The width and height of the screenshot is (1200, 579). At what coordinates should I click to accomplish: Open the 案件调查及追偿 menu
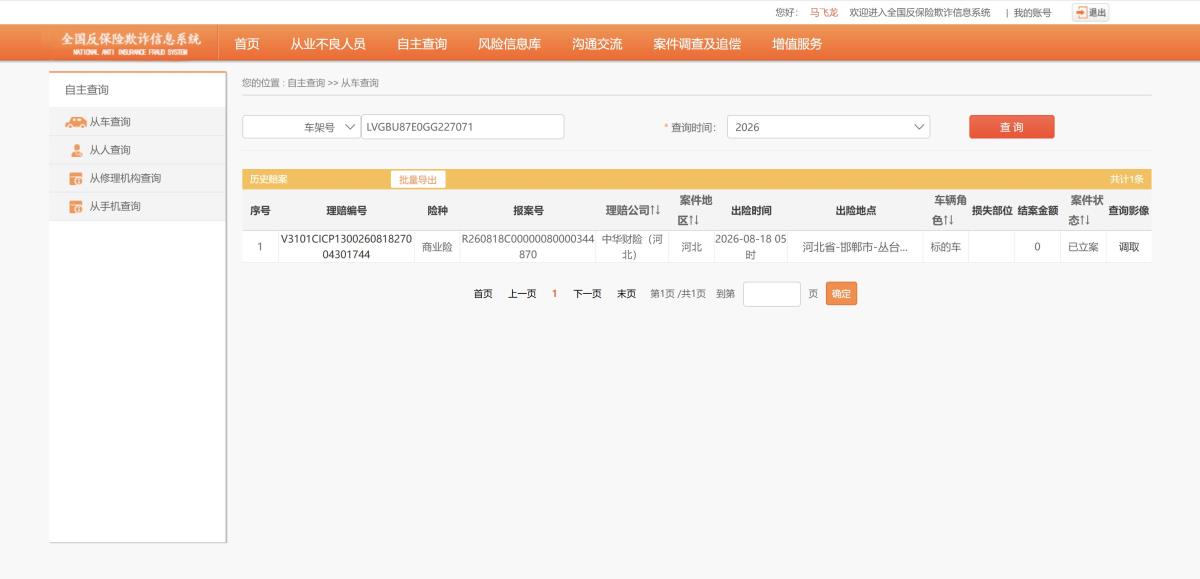click(x=697, y=44)
